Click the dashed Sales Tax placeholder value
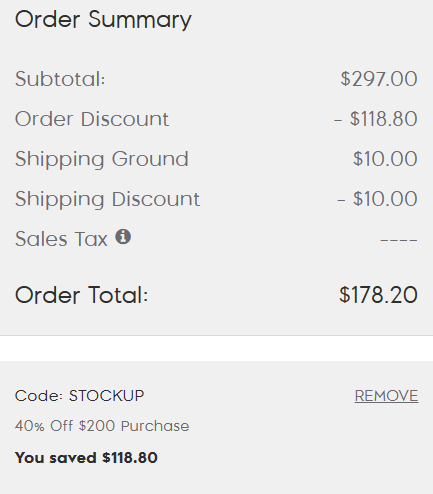 coord(399,240)
